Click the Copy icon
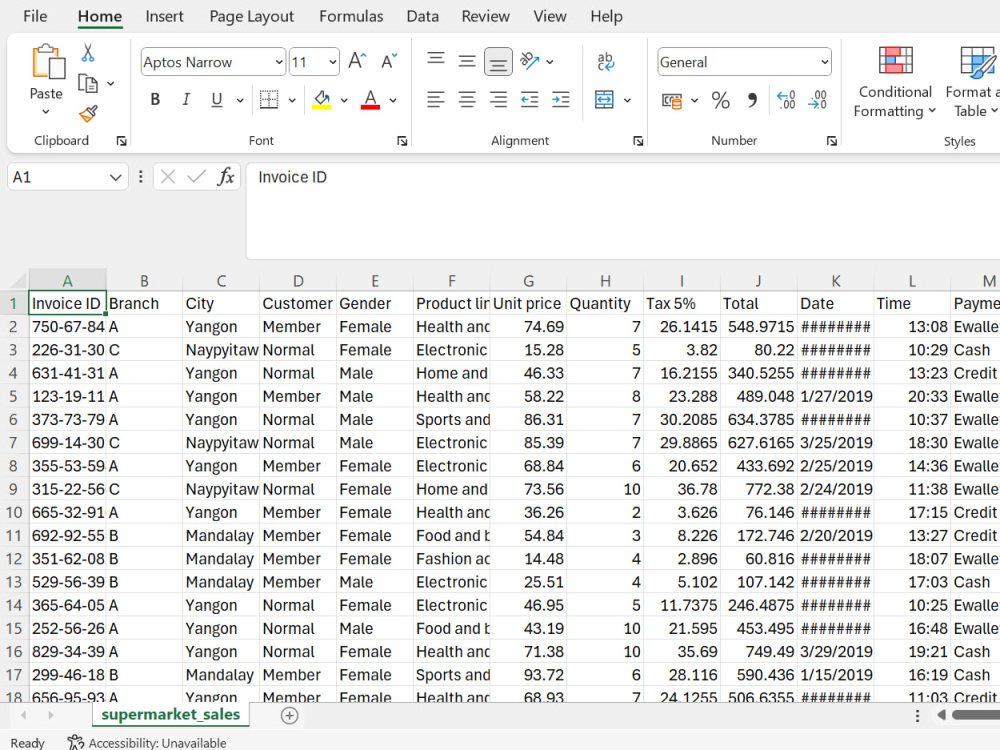 88,84
